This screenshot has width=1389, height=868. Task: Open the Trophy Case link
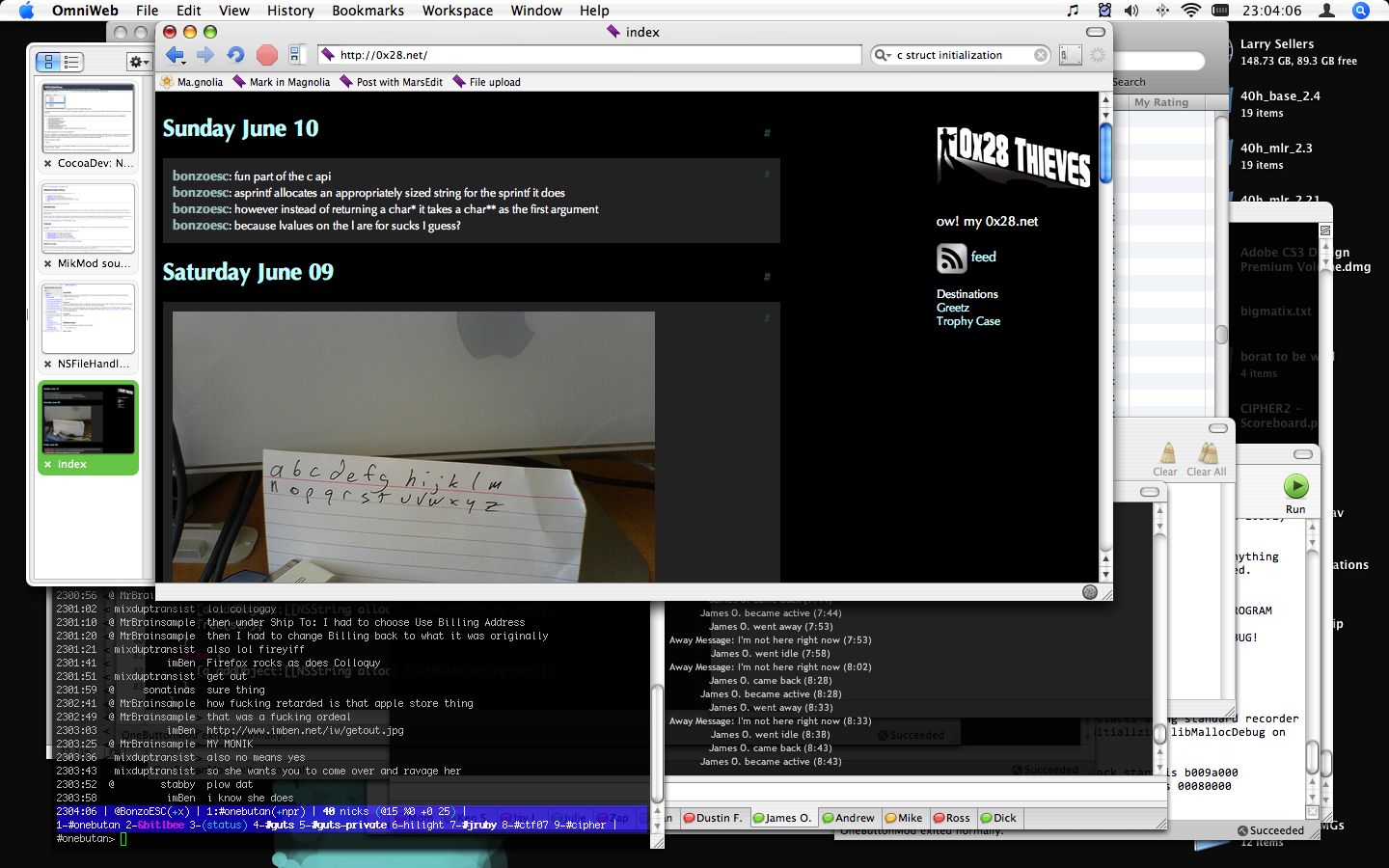tap(967, 321)
